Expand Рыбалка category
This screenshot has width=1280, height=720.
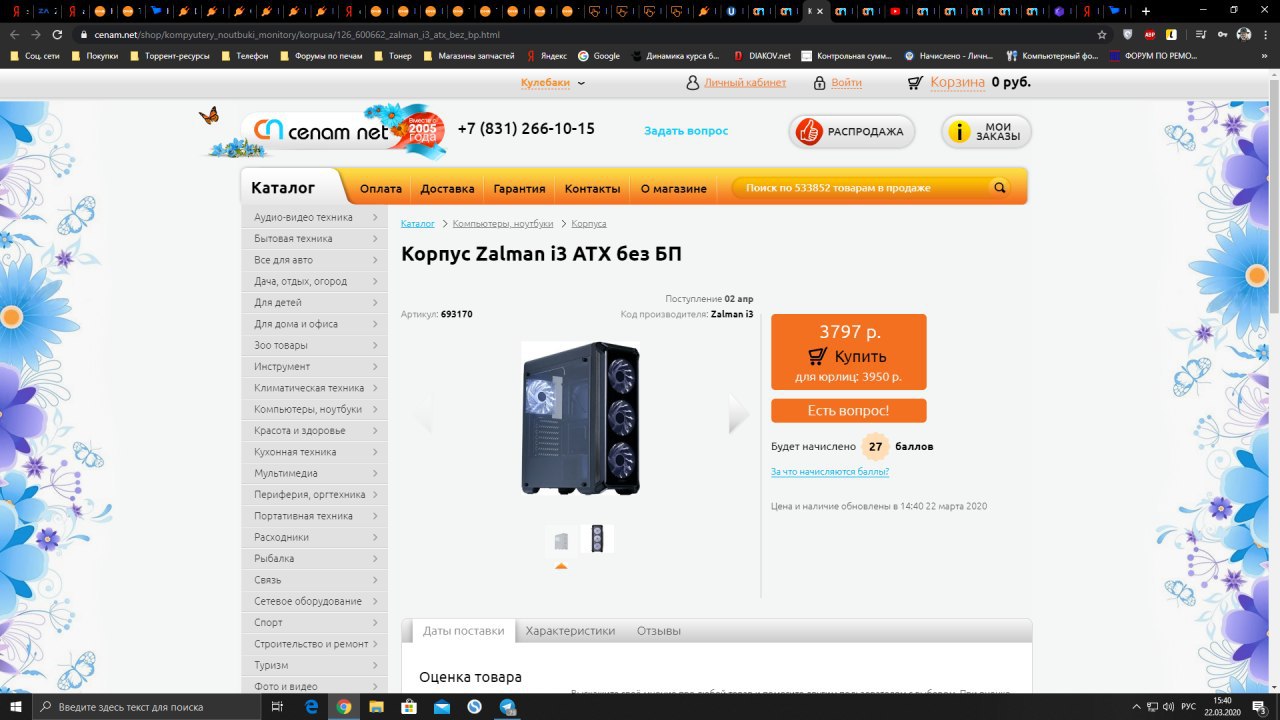pyautogui.click(x=314, y=558)
